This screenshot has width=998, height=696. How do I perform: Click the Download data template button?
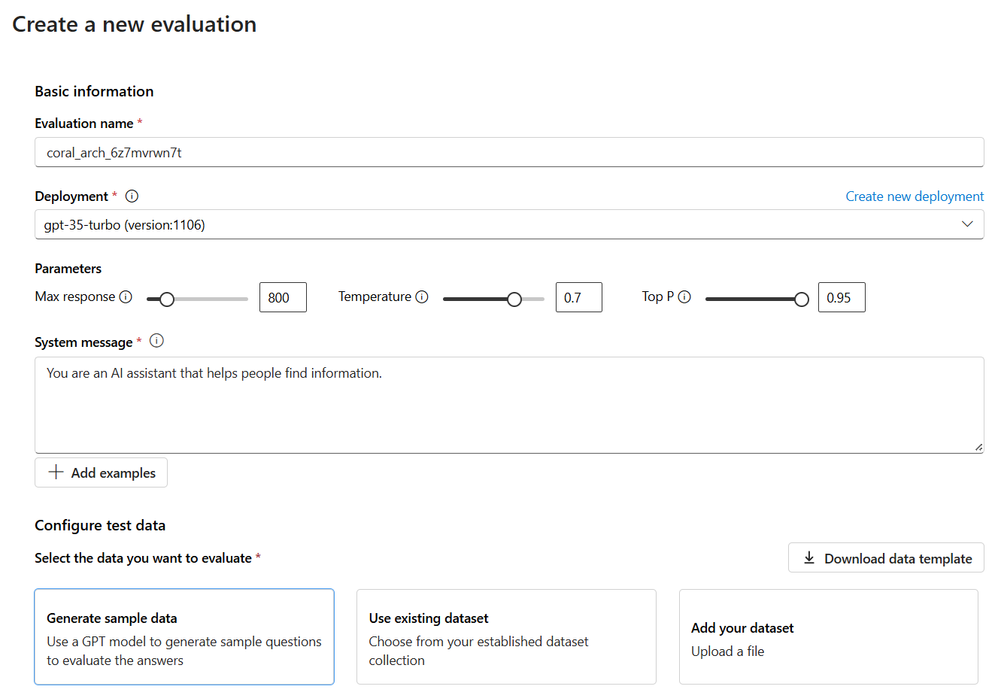pos(886,558)
